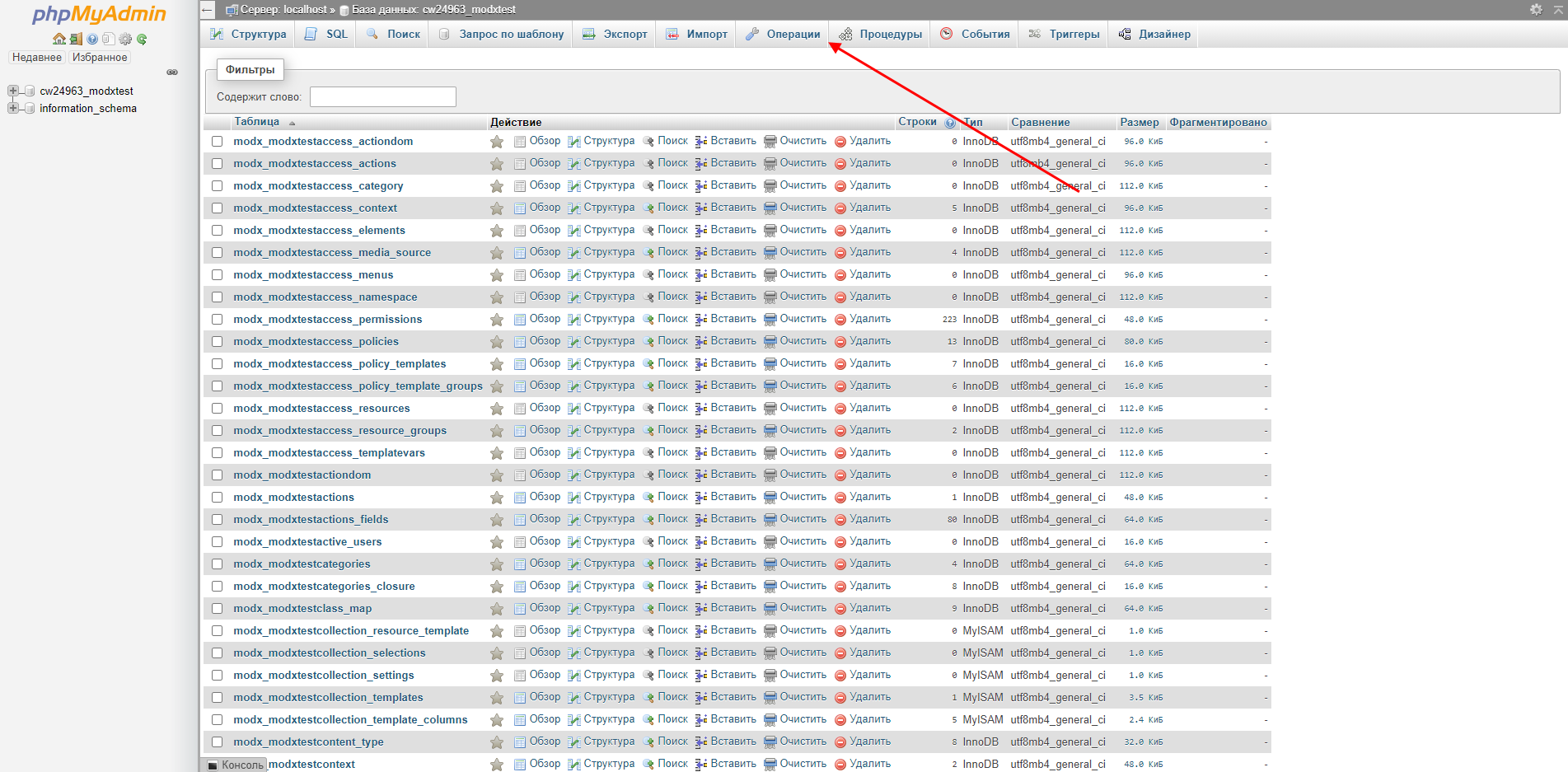Expand the information_schema database node
This screenshot has width=1568, height=772.
(13, 108)
